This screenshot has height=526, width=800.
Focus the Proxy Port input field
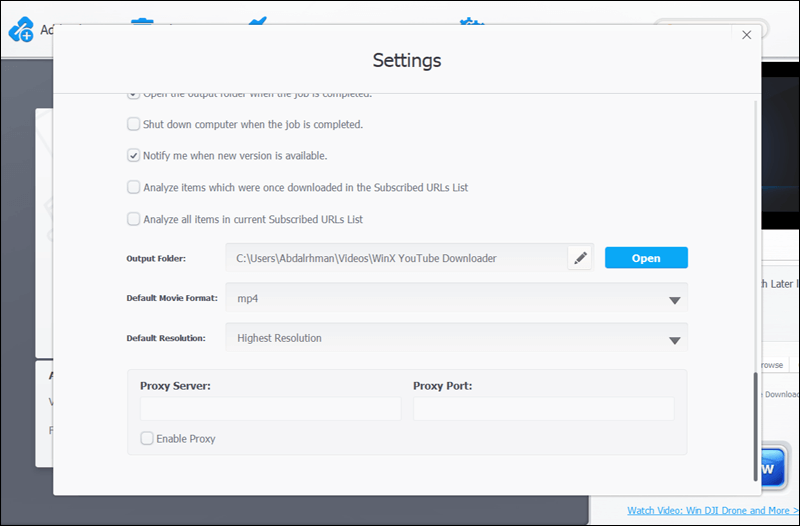click(543, 409)
